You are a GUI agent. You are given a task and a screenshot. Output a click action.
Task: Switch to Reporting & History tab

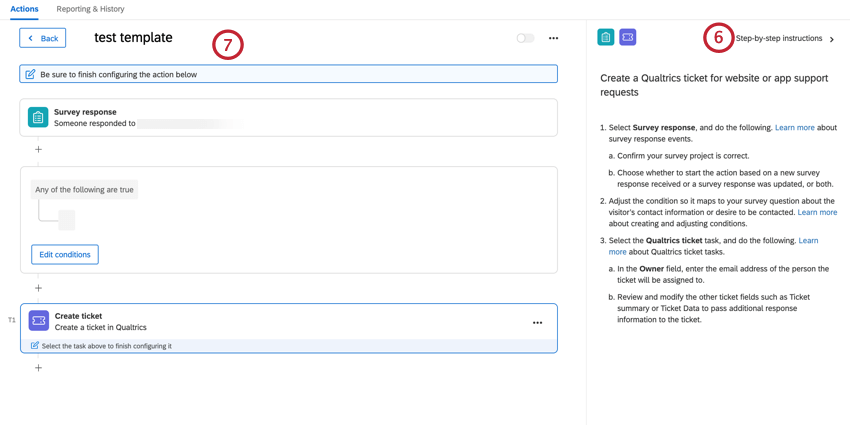click(91, 9)
